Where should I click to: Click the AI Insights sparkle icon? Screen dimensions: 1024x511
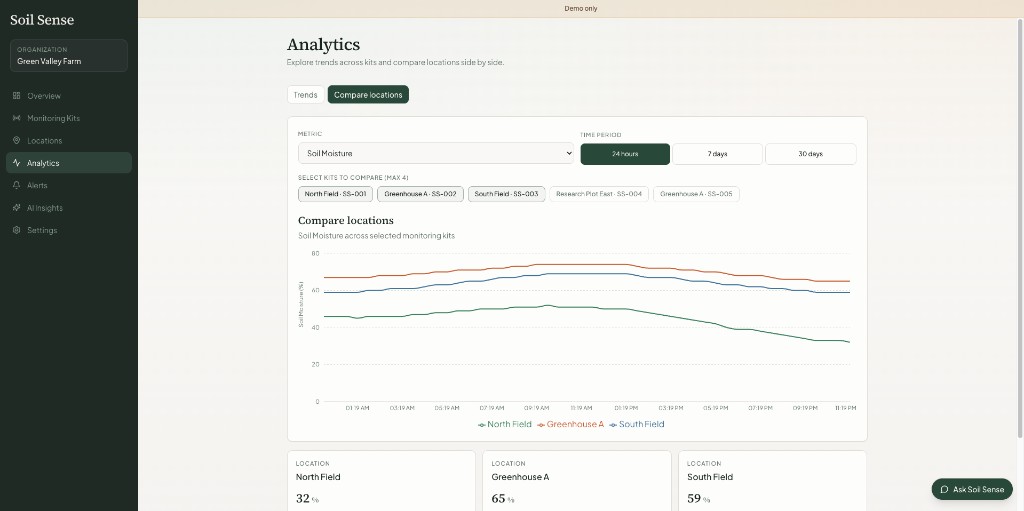point(16,208)
